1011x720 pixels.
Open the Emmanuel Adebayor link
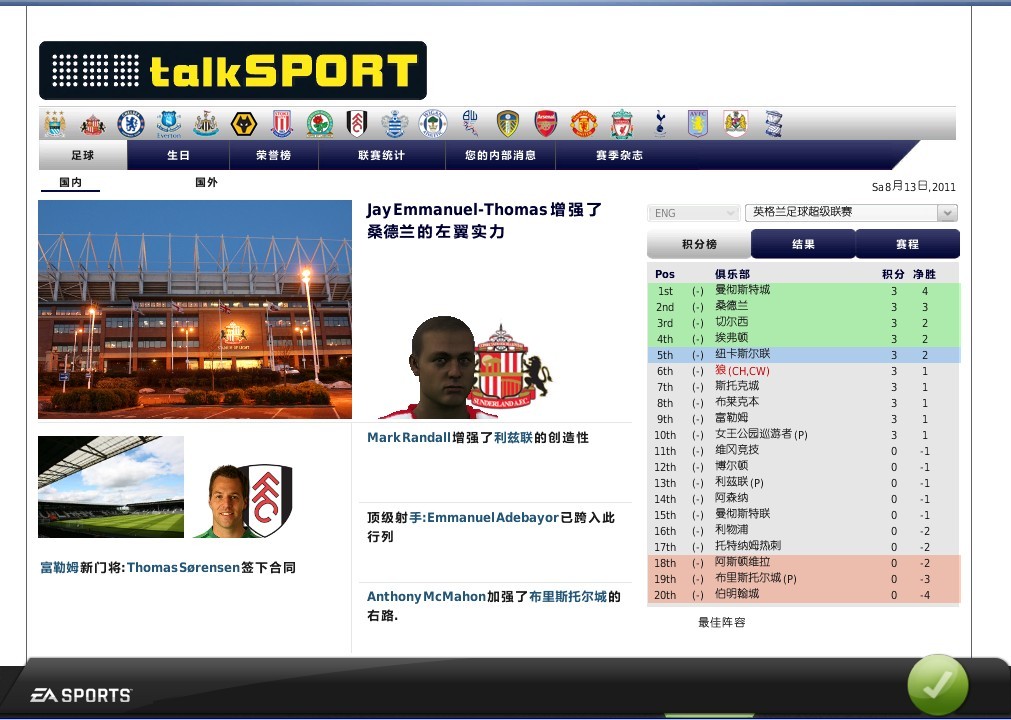tap(493, 518)
